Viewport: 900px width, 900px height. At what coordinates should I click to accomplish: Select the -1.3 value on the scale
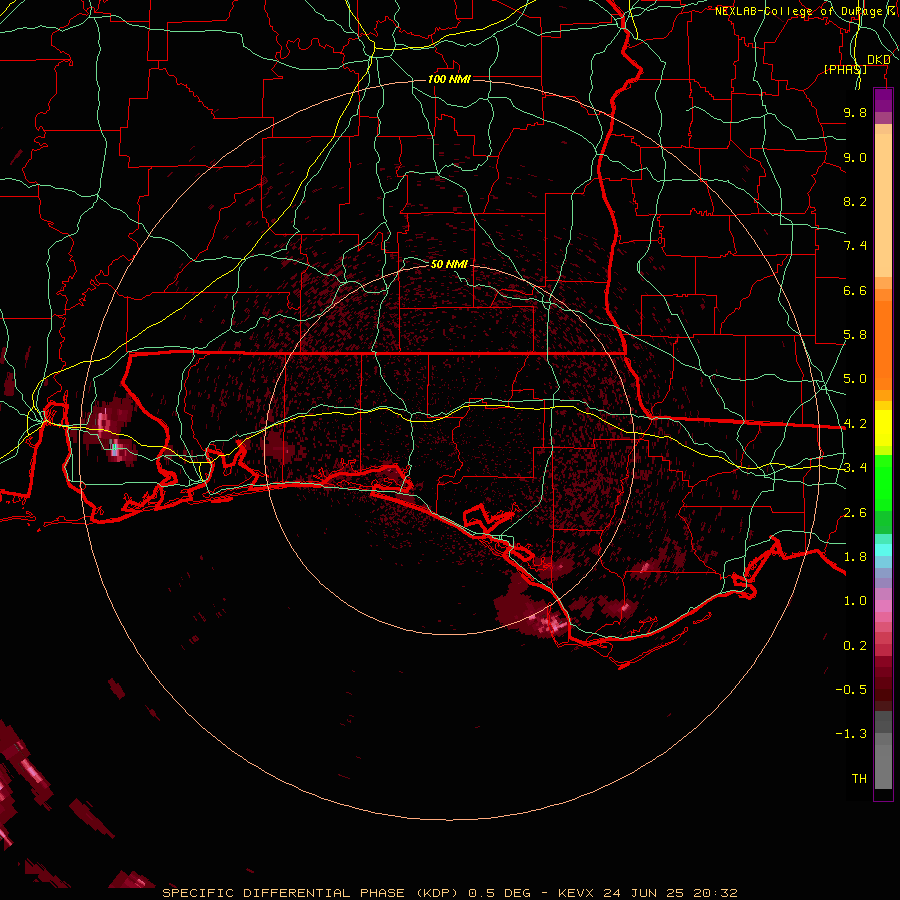[x=851, y=734]
